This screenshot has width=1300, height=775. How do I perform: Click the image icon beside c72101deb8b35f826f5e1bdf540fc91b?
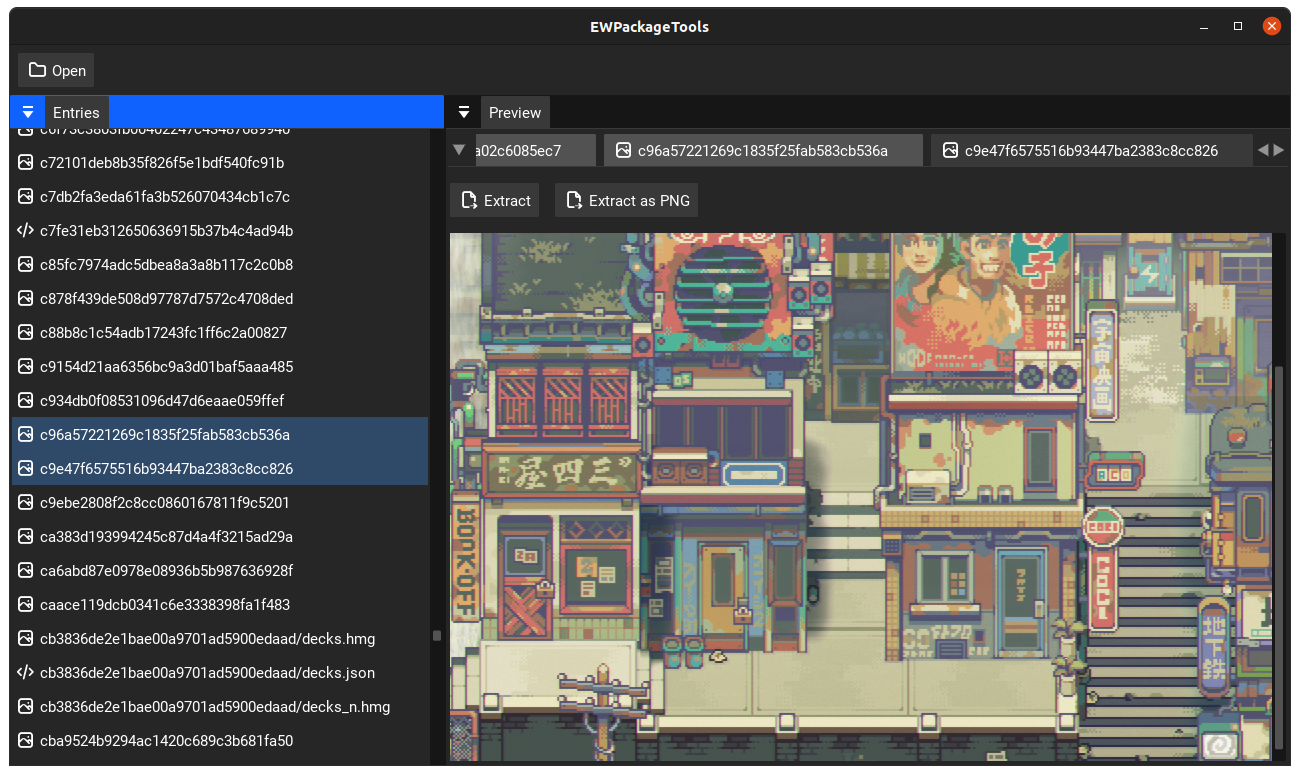click(26, 162)
